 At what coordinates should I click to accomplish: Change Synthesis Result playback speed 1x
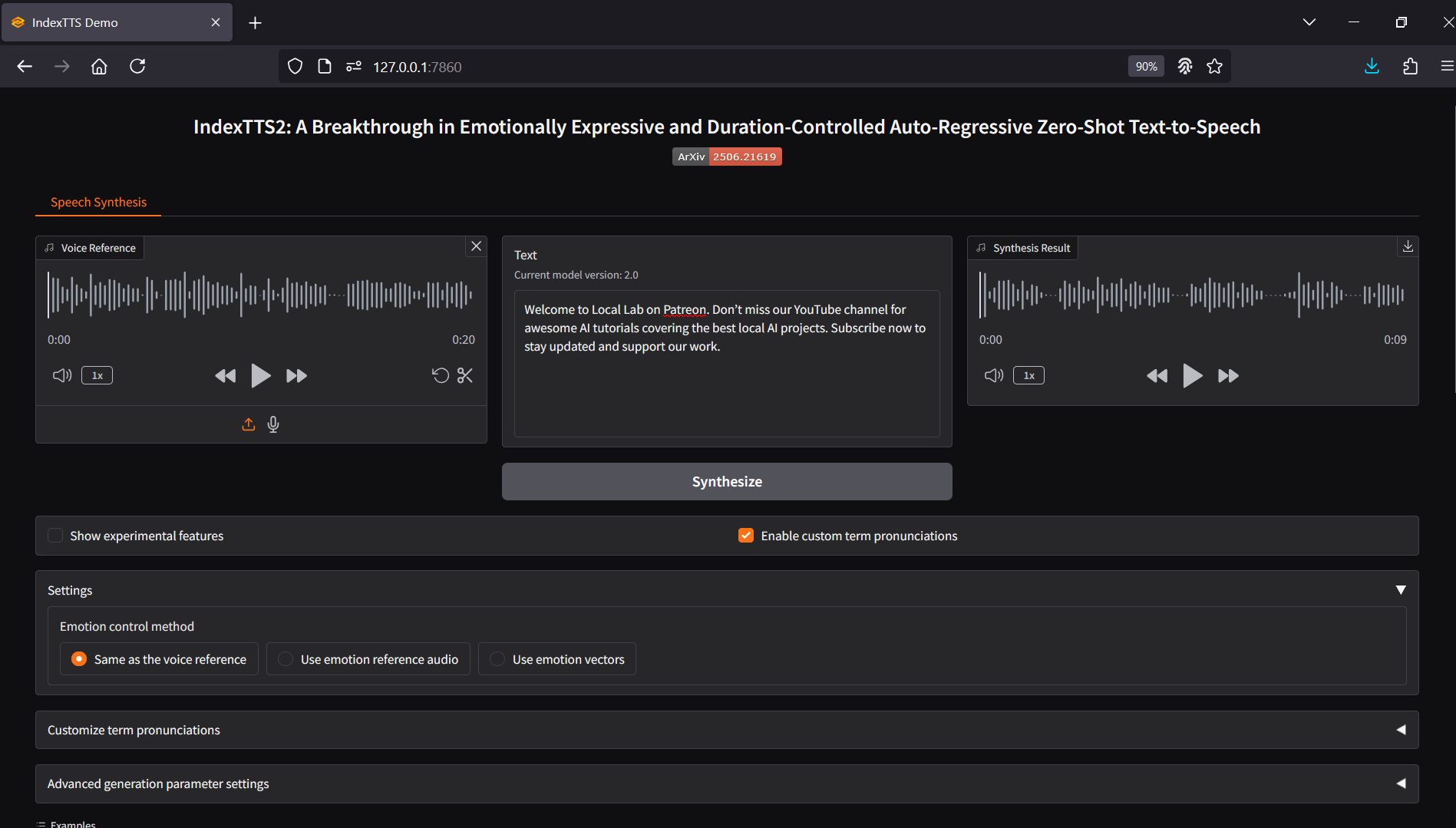coord(1029,375)
